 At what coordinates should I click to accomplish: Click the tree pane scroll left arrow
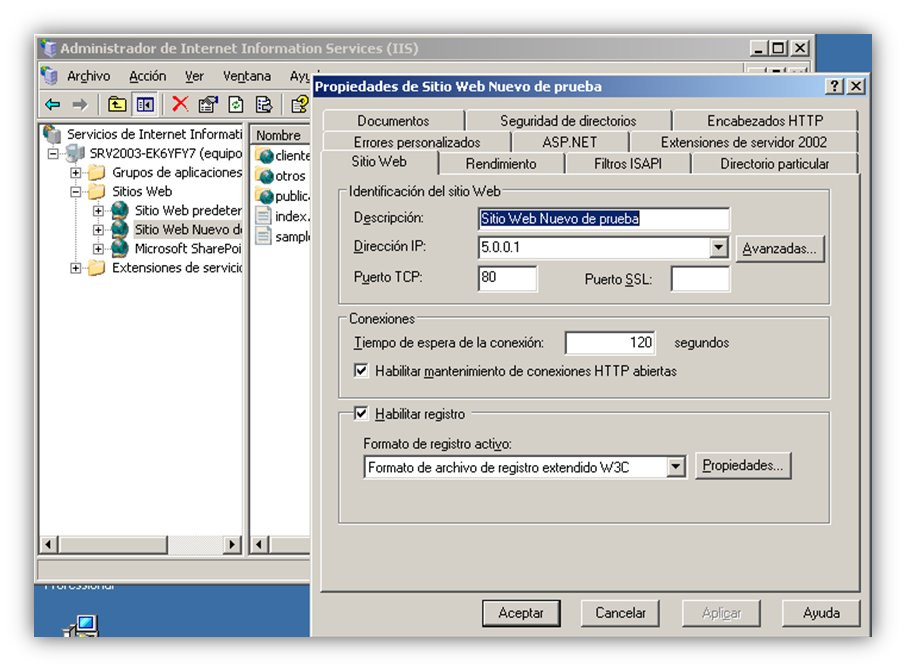[x=49, y=544]
